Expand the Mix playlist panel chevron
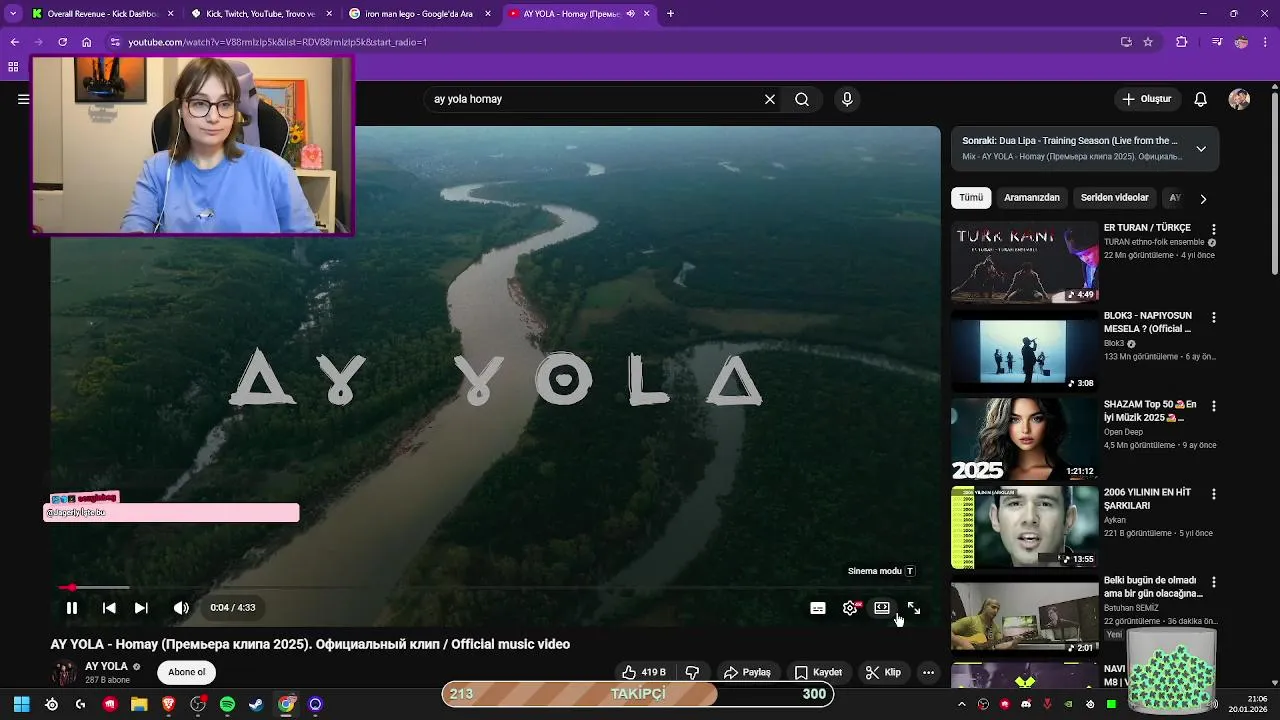This screenshot has height=720, width=1280. [1201, 149]
